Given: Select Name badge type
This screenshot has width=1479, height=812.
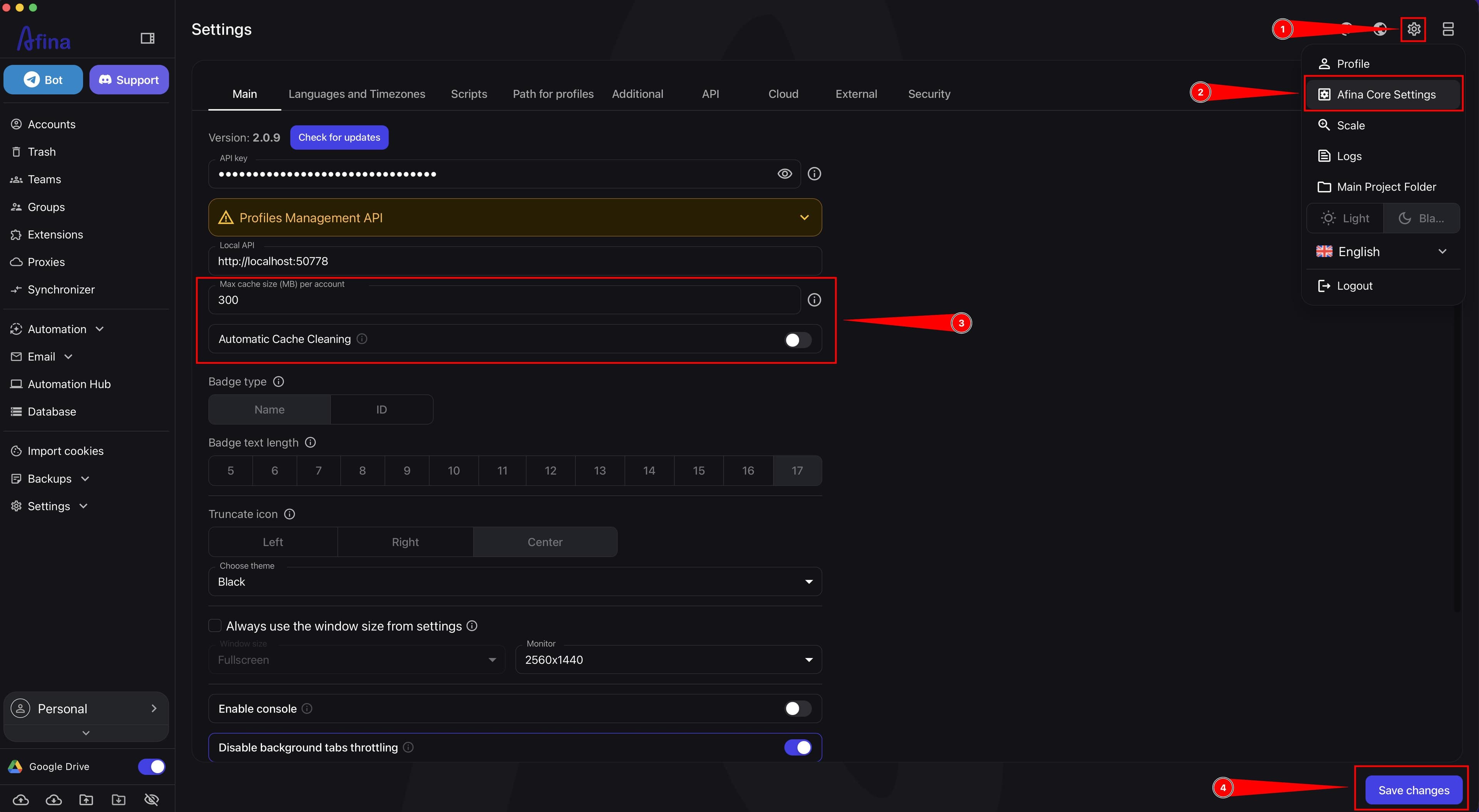Looking at the screenshot, I should [x=269, y=409].
